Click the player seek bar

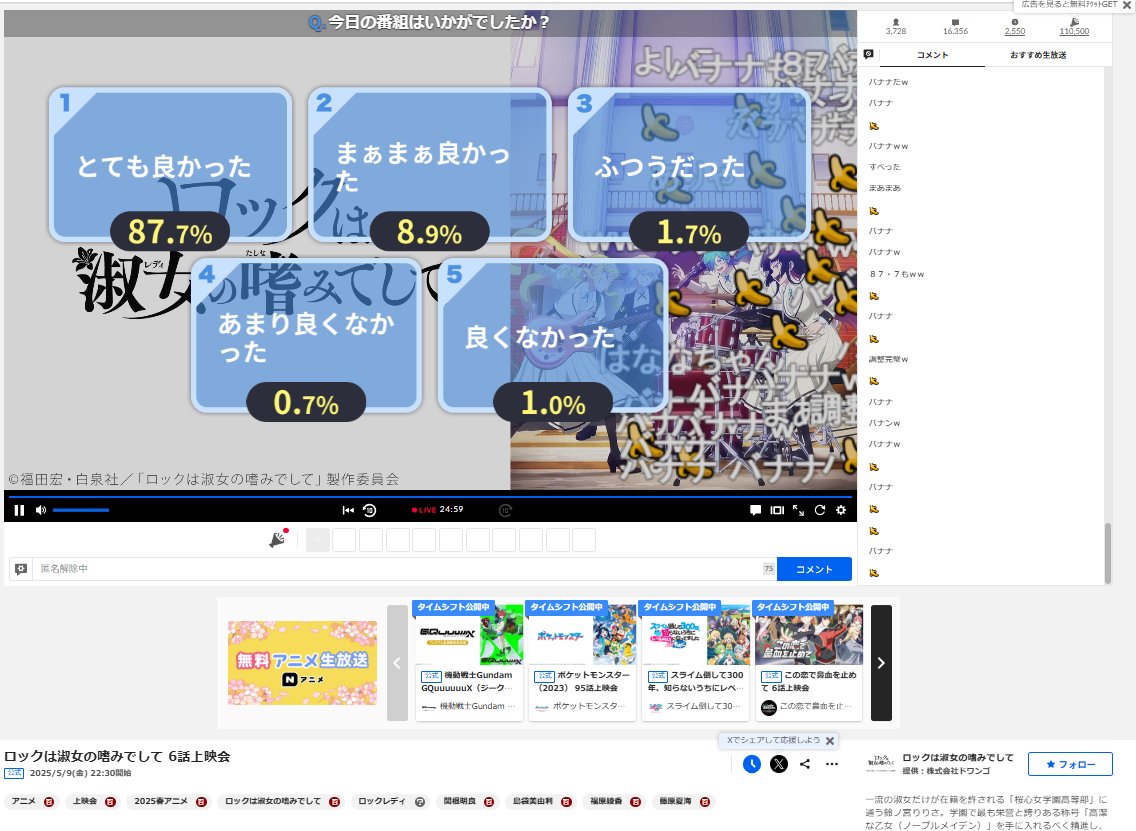(x=430, y=496)
